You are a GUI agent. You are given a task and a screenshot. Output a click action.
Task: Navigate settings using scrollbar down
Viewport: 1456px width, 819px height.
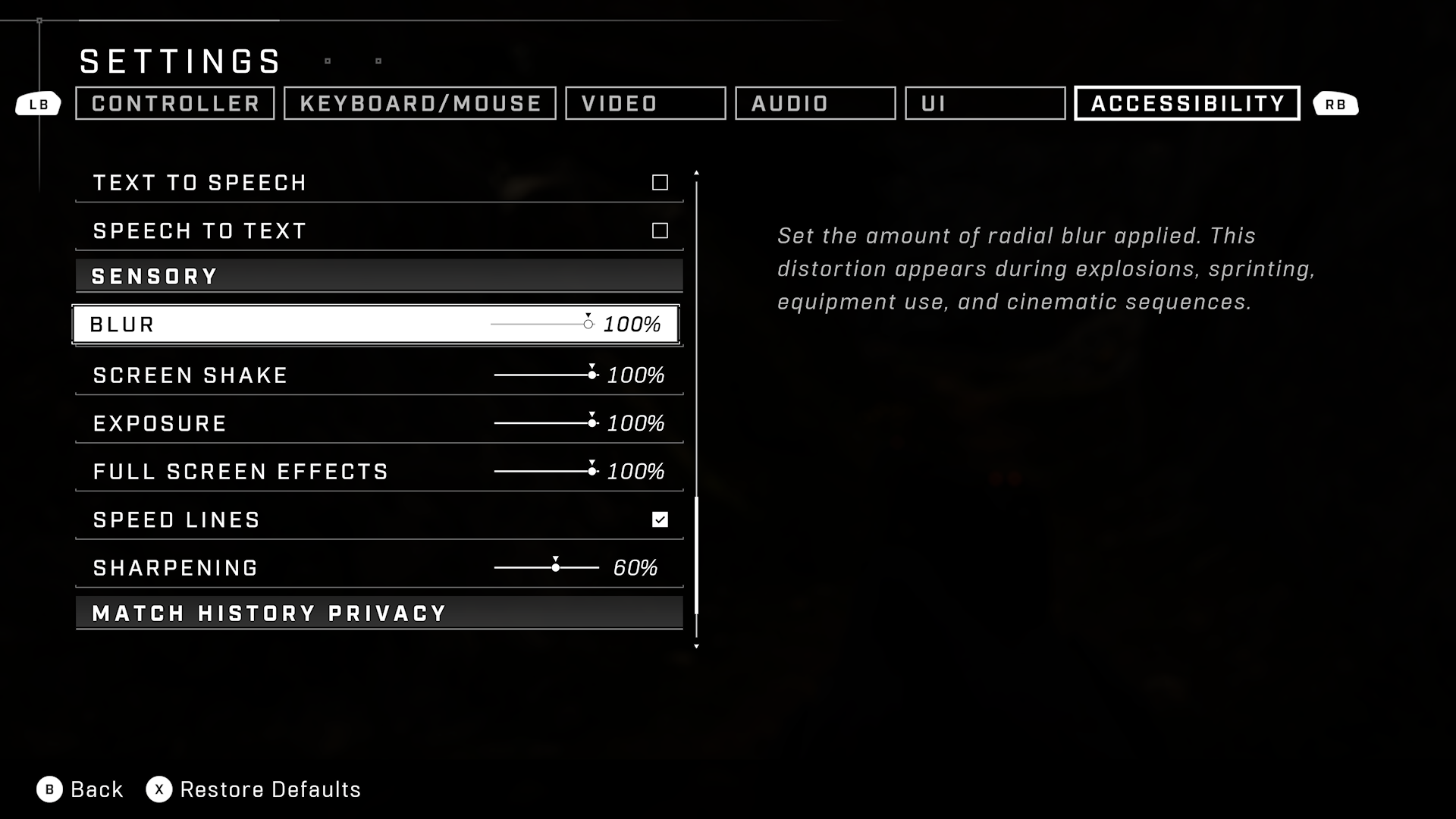coord(697,644)
